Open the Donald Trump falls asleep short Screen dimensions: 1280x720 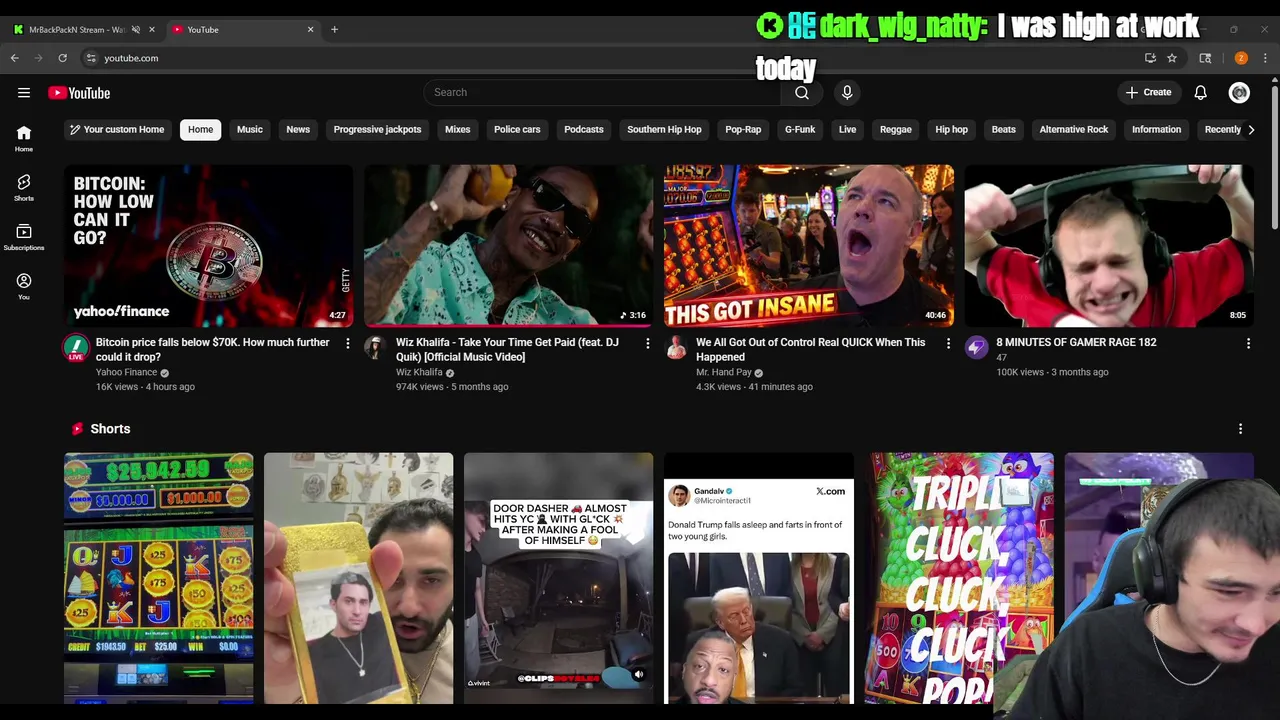(759, 578)
